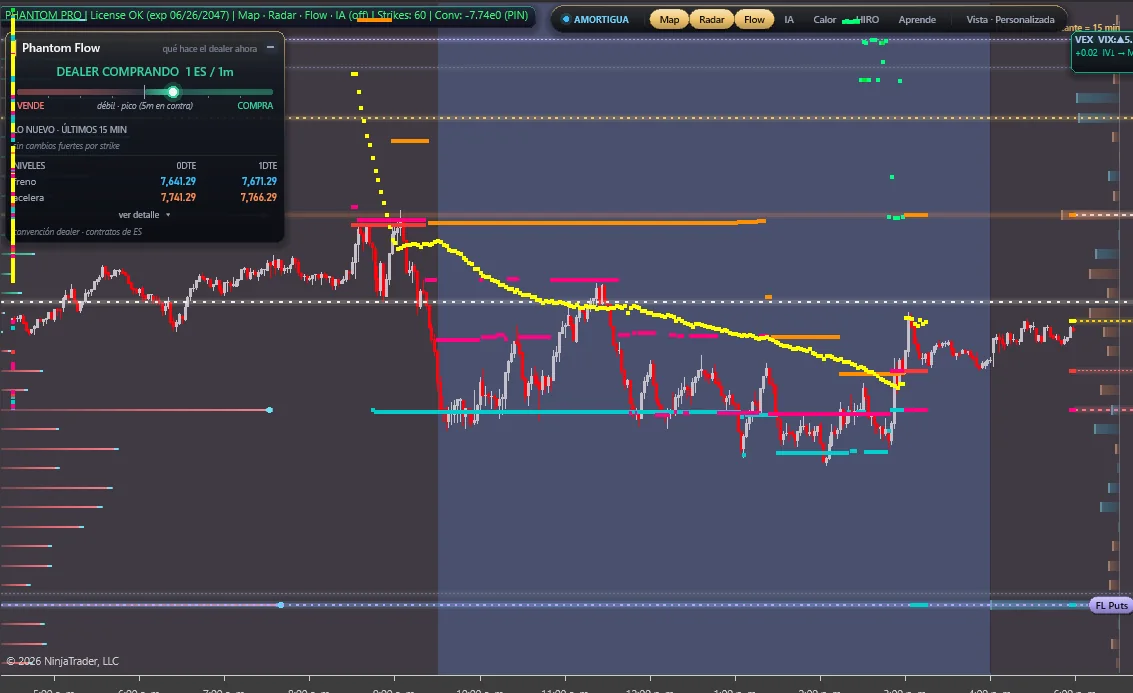Expand the 'ver detalle' section
The width and height of the screenshot is (1133, 693).
point(144,215)
